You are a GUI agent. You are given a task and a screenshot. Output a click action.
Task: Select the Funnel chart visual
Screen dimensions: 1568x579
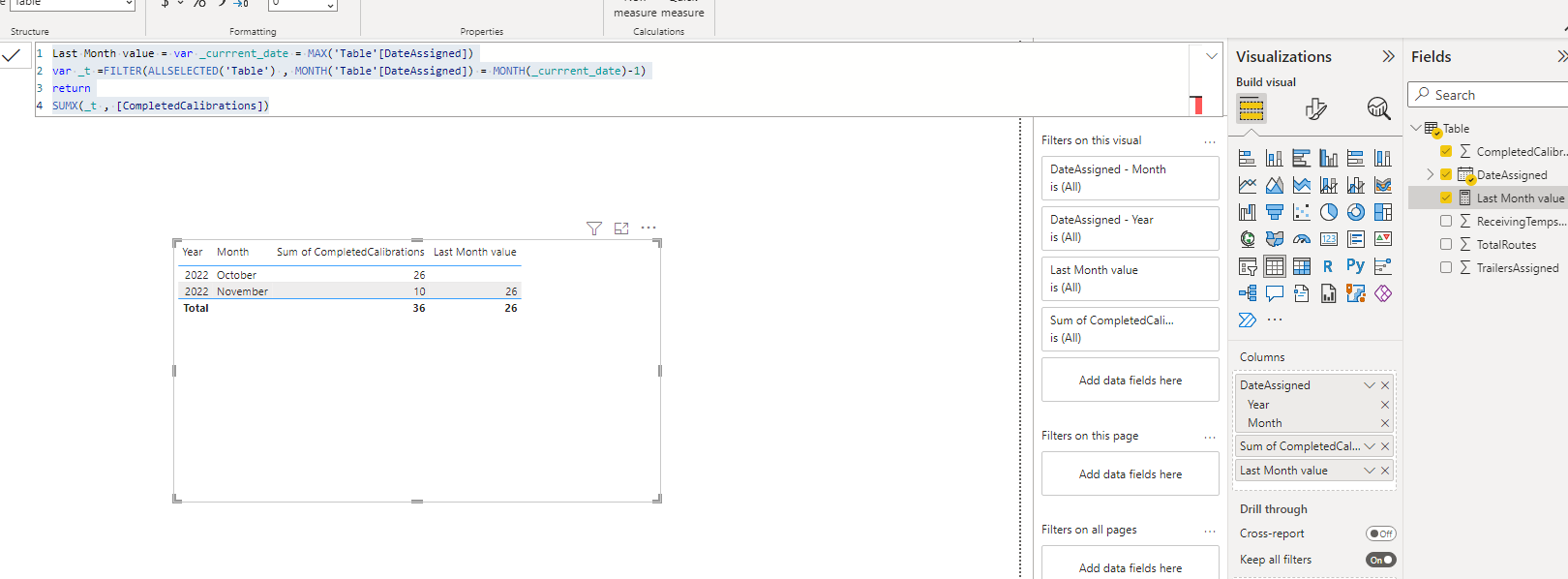coord(1274,212)
